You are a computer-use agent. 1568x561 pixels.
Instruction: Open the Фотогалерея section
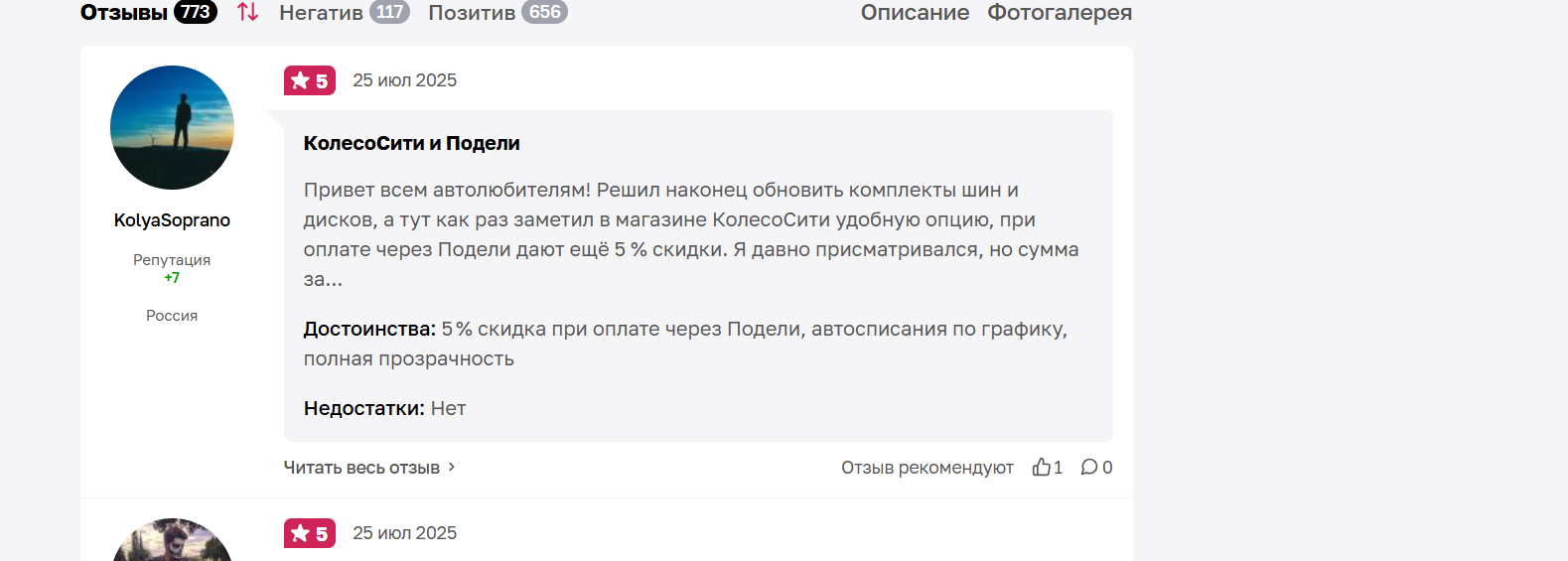[x=1060, y=12]
